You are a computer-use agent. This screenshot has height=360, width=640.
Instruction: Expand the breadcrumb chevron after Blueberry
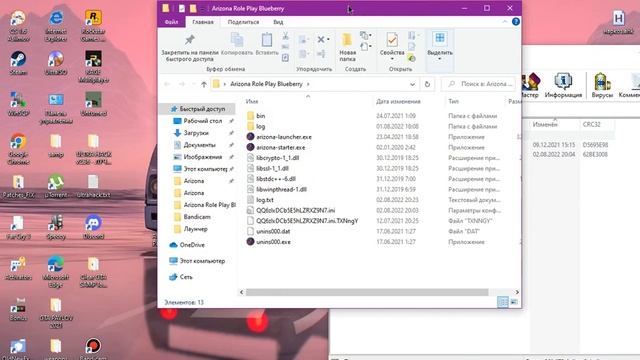click(x=308, y=84)
